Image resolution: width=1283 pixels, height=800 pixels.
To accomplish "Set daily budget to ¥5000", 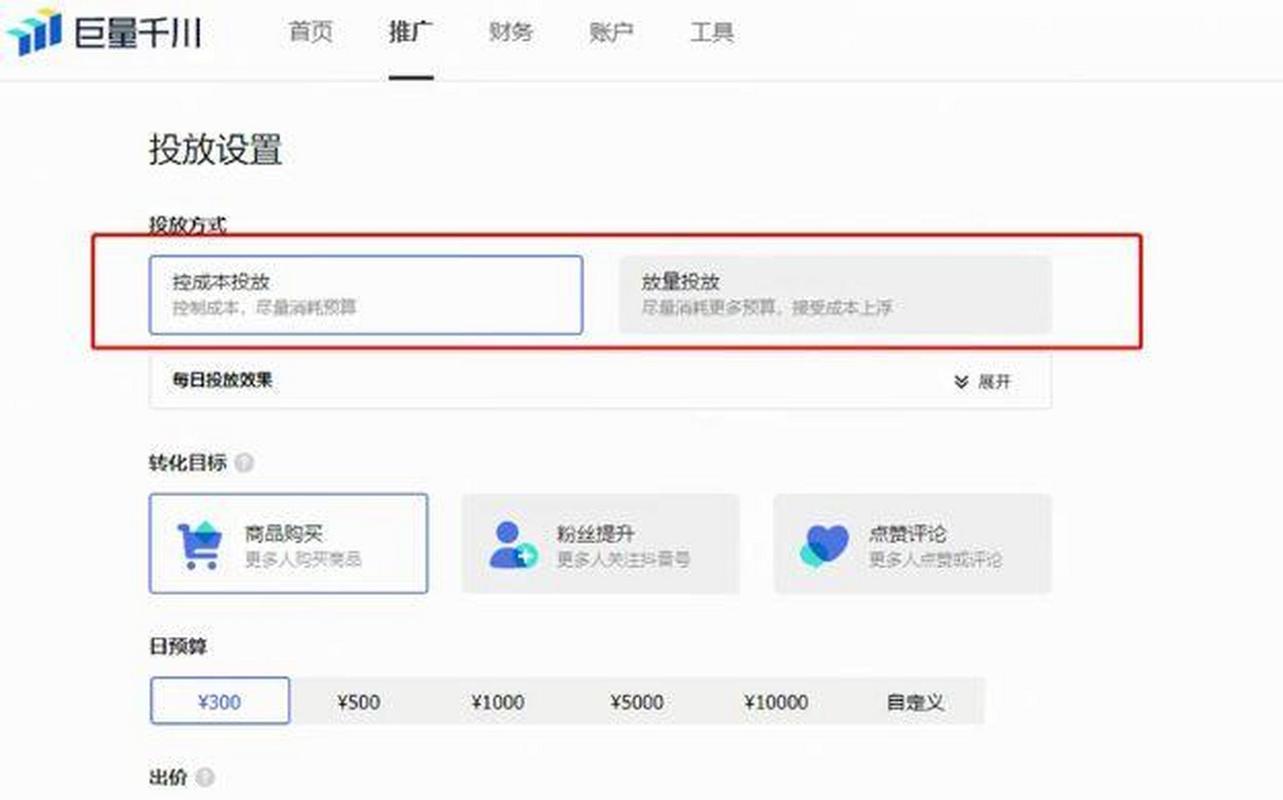I will pos(637,701).
